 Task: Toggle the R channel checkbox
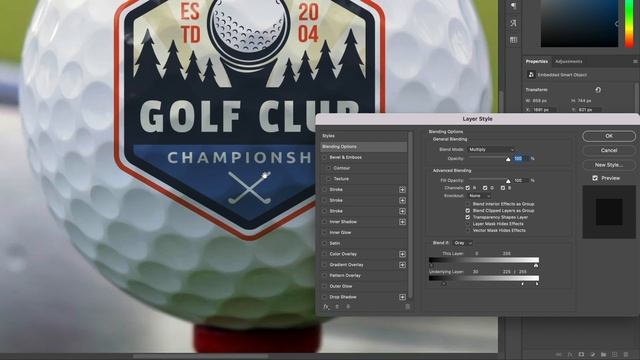[468, 188]
